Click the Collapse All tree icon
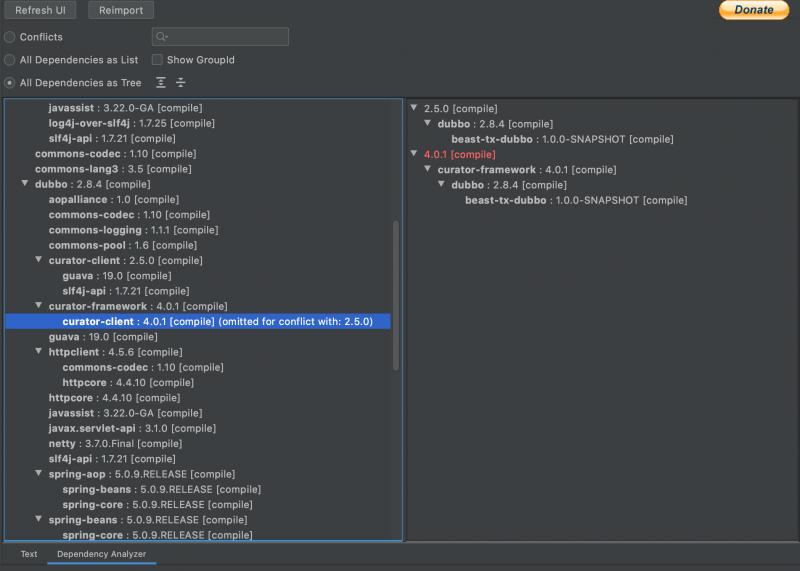 tap(181, 83)
